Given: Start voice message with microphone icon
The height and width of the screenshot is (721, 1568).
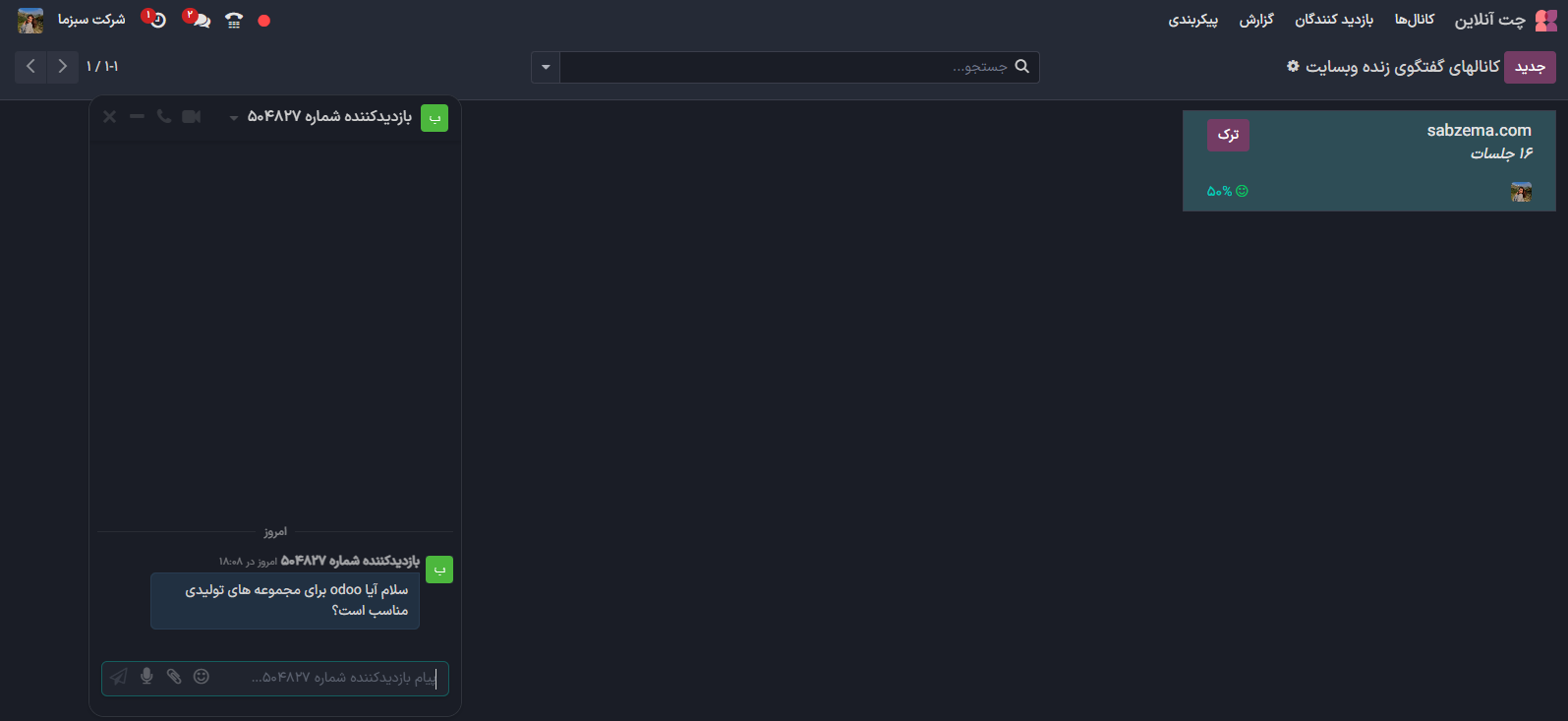Looking at the screenshot, I should pyautogui.click(x=146, y=677).
